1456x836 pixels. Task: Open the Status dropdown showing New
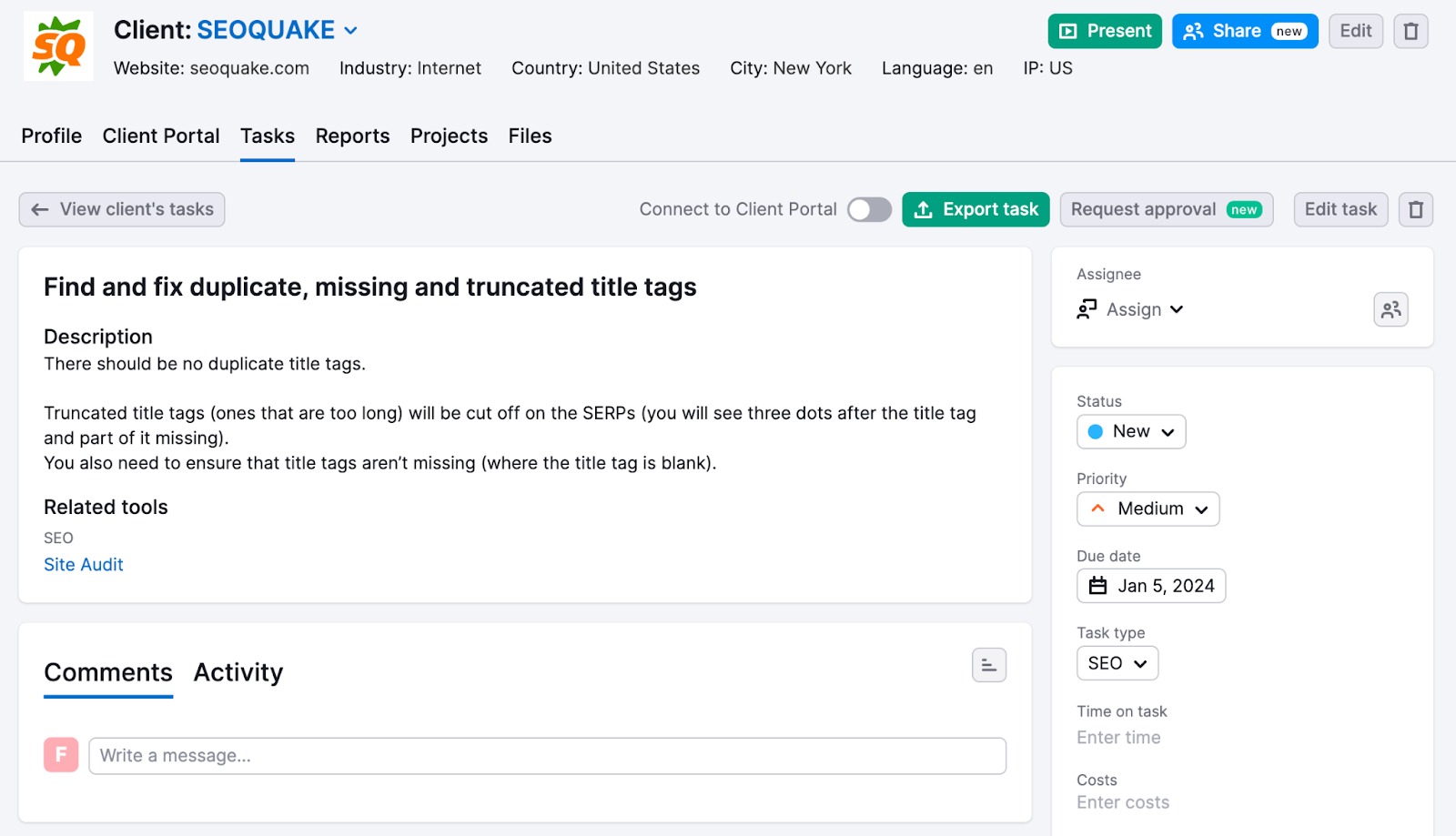pos(1131,431)
